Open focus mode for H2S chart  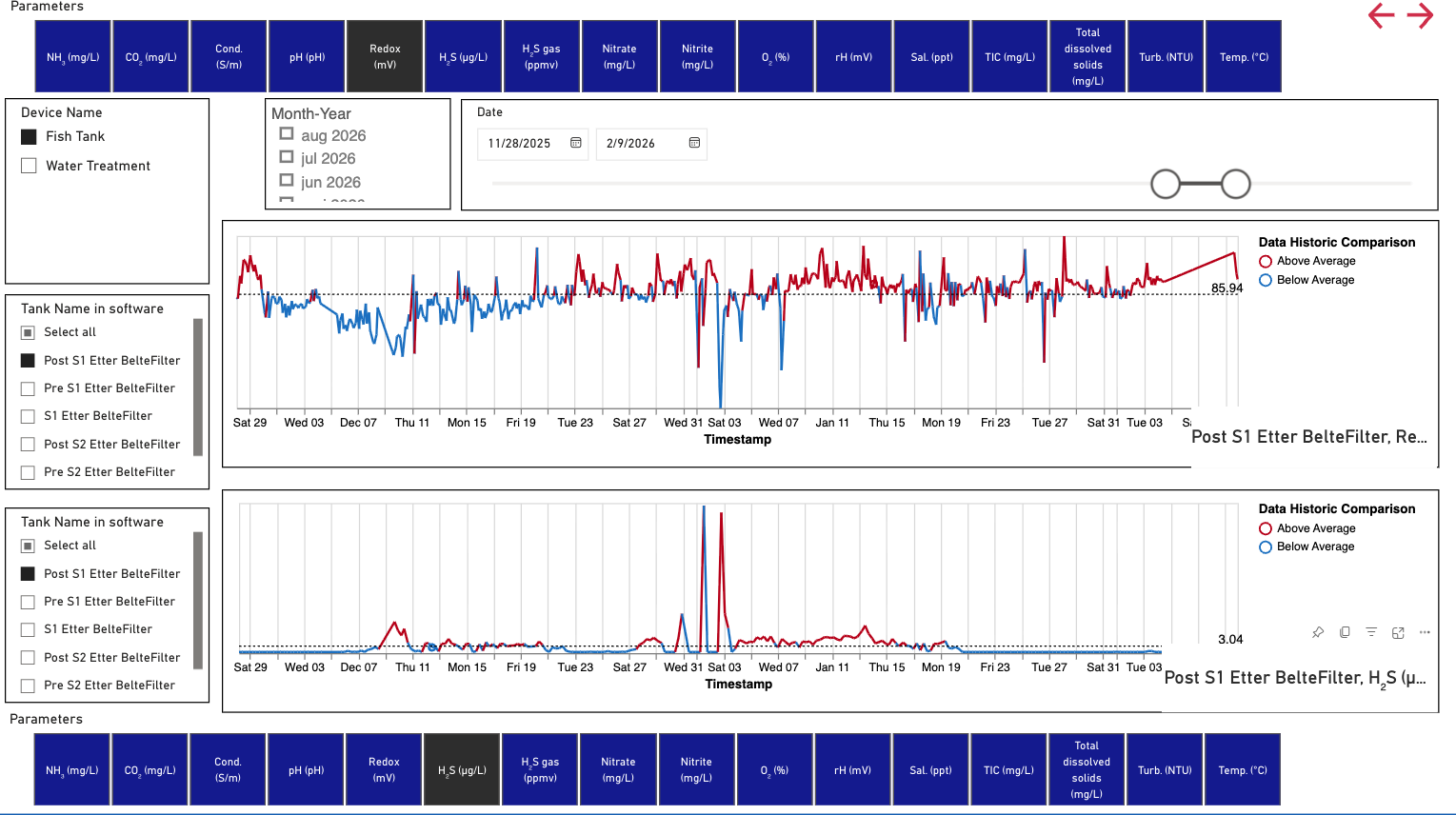click(x=1398, y=632)
